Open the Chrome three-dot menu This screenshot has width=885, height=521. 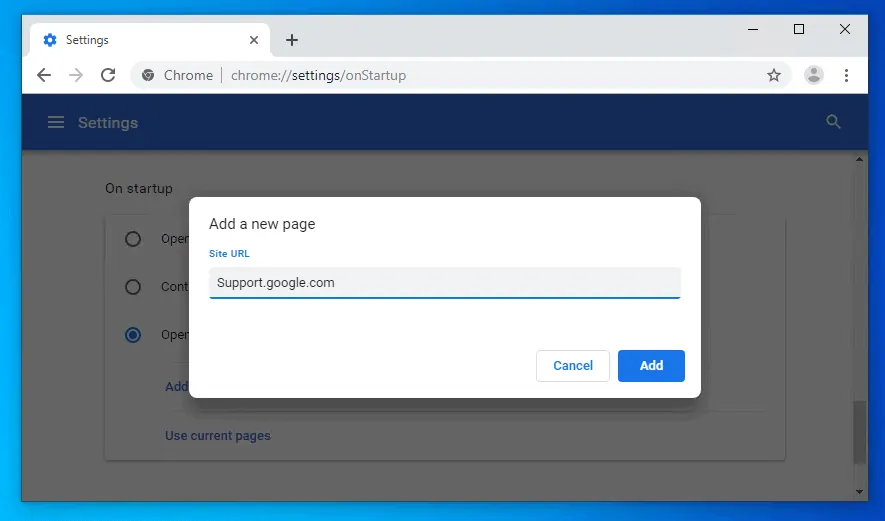coord(846,75)
